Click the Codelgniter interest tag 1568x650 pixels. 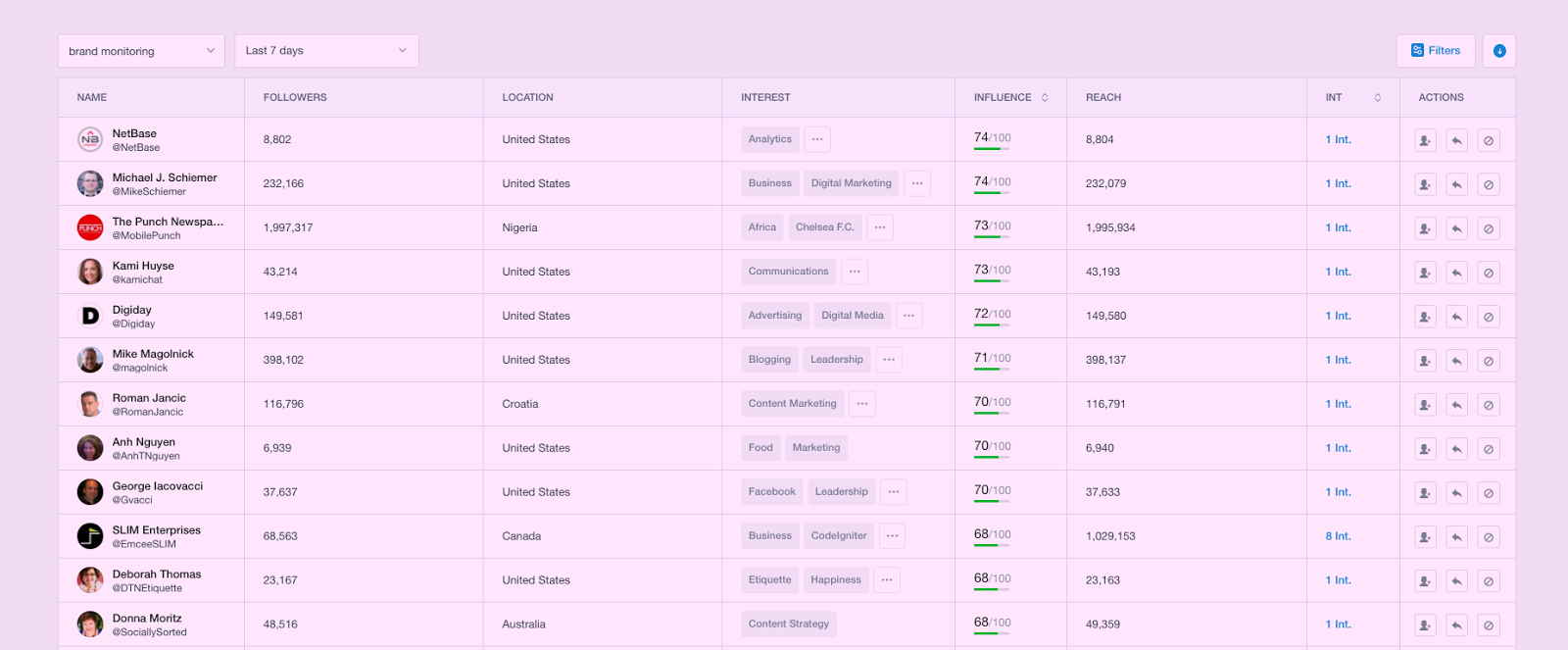coord(839,536)
